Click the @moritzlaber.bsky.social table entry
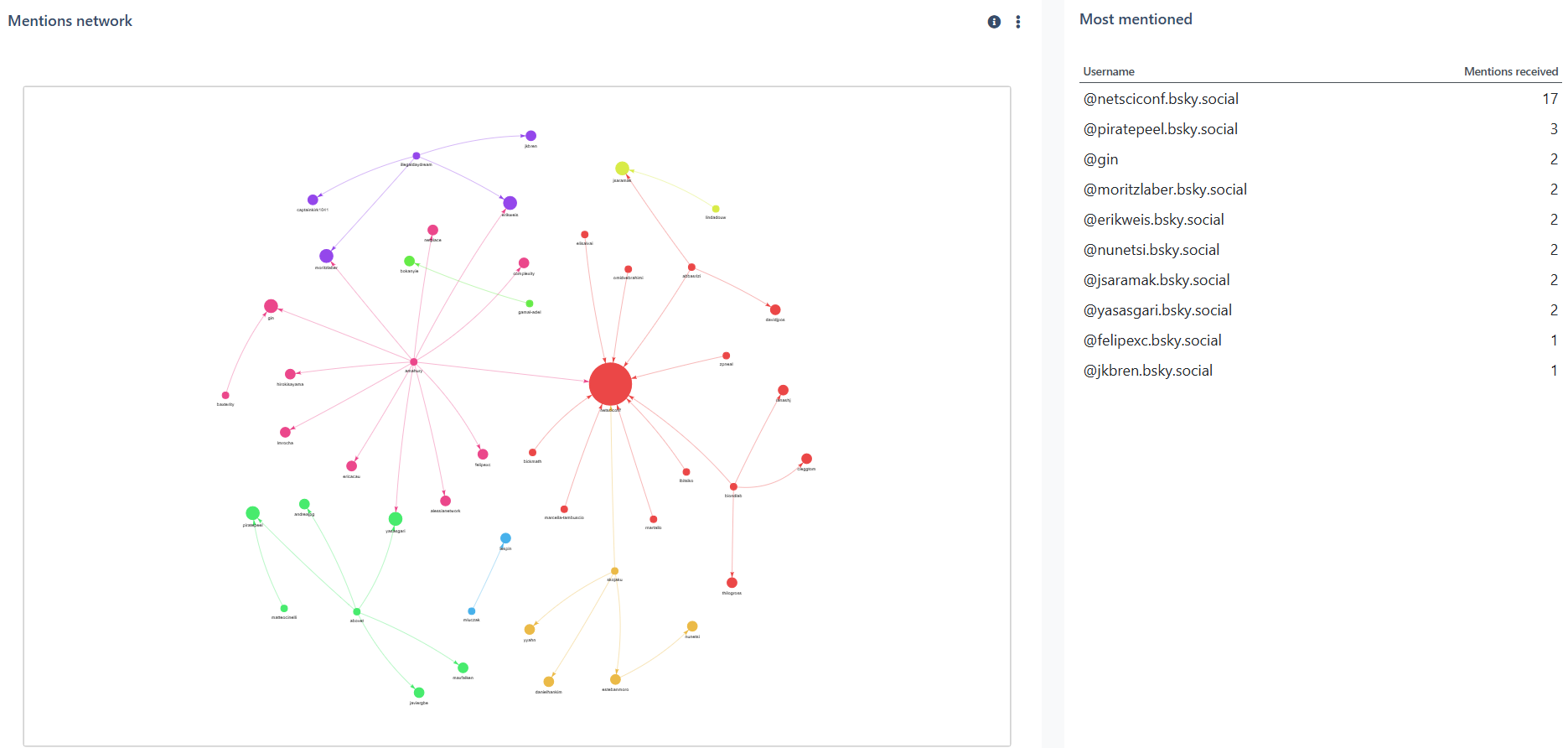 (x=1165, y=190)
